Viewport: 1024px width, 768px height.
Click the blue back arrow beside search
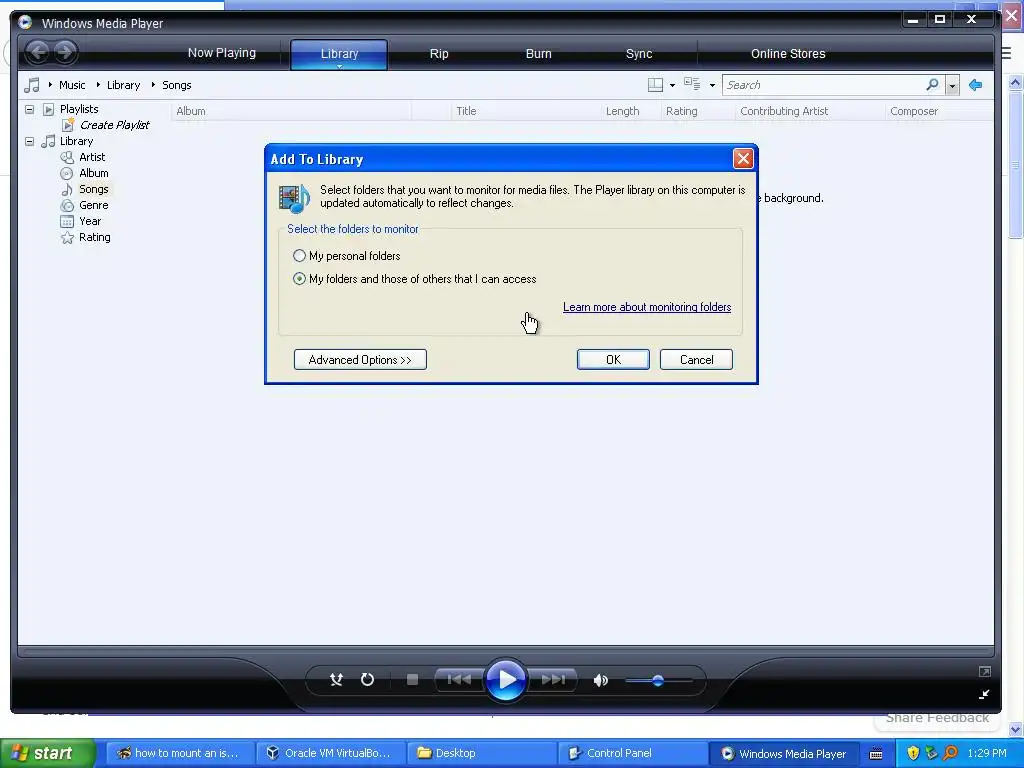coord(976,85)
